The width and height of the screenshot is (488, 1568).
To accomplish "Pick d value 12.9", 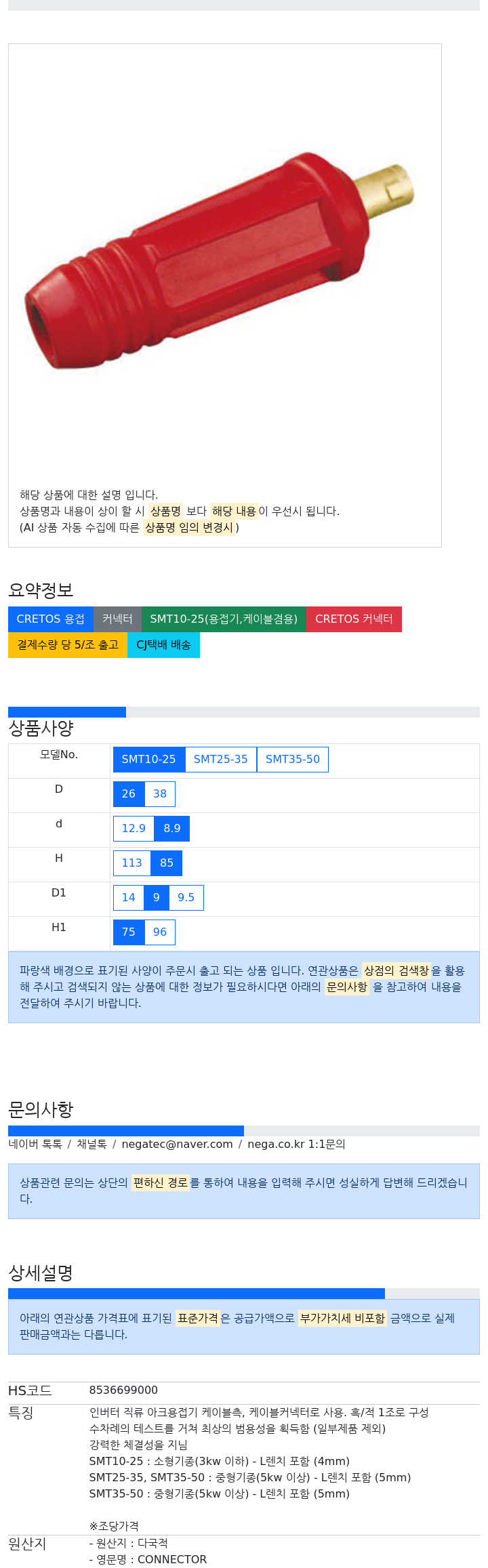I will point(134,829).
